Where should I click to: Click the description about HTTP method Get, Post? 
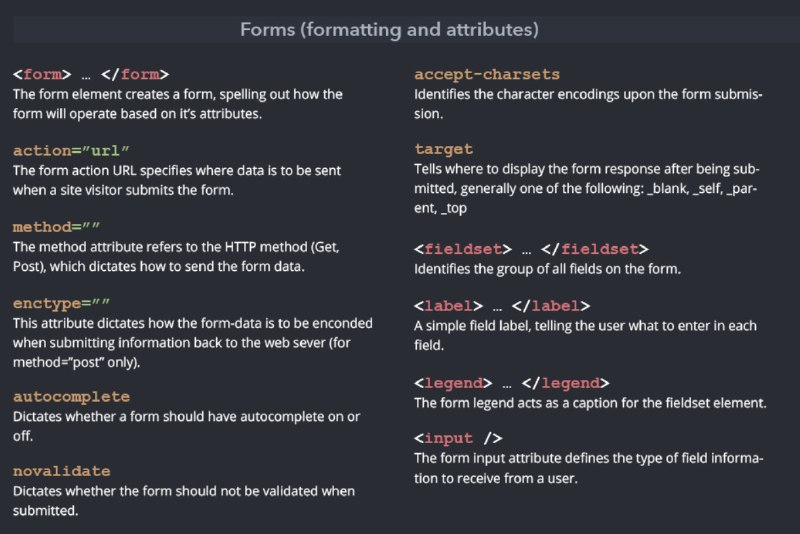click(176, 257)
